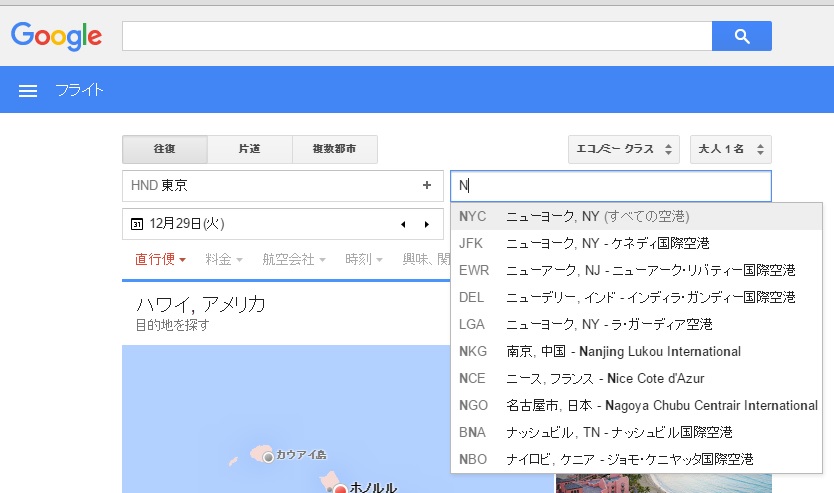Click the 目的地を探す text

point(172,325)
